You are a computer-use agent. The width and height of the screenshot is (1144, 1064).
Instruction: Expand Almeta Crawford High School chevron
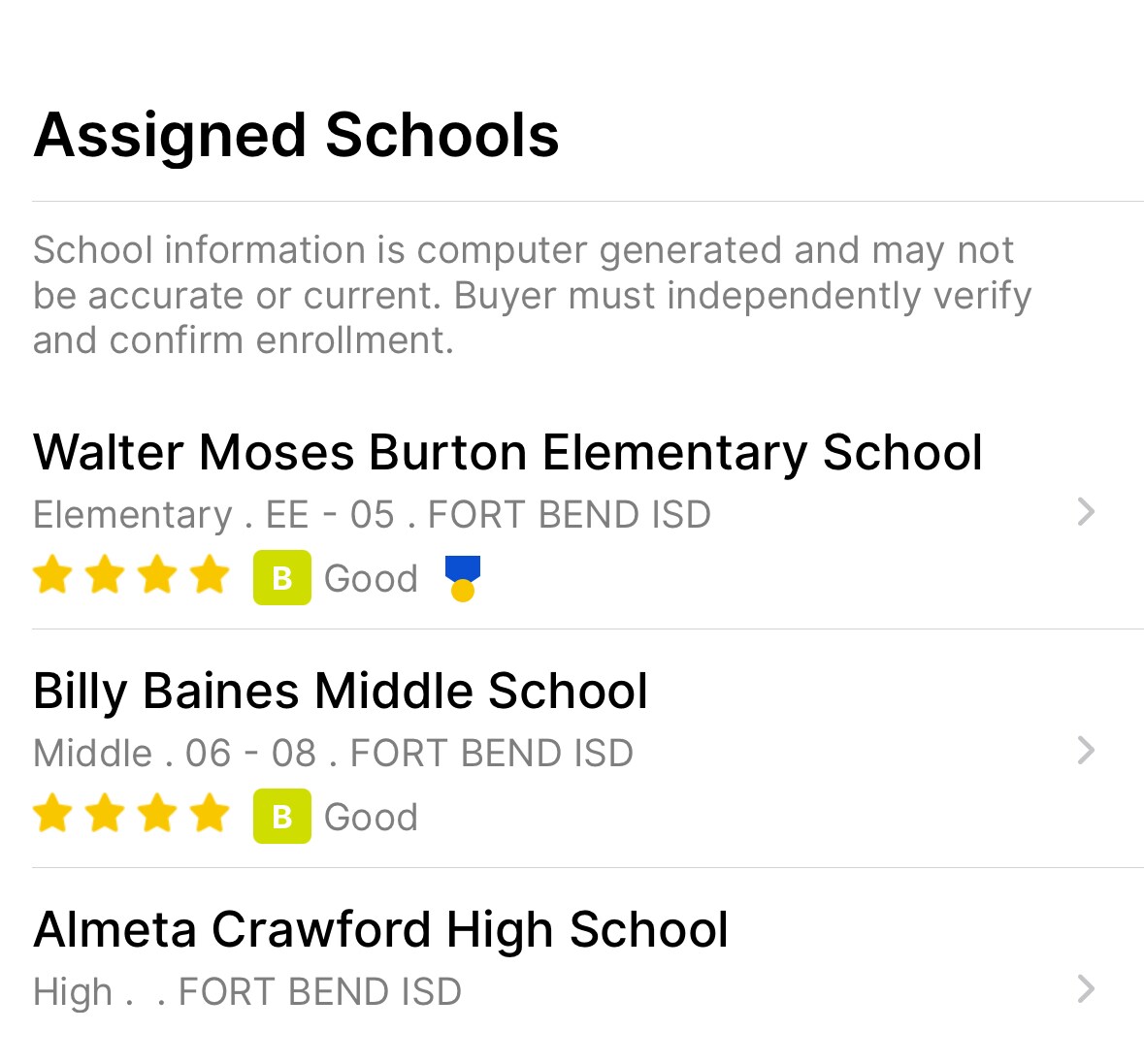[1086, 989]
